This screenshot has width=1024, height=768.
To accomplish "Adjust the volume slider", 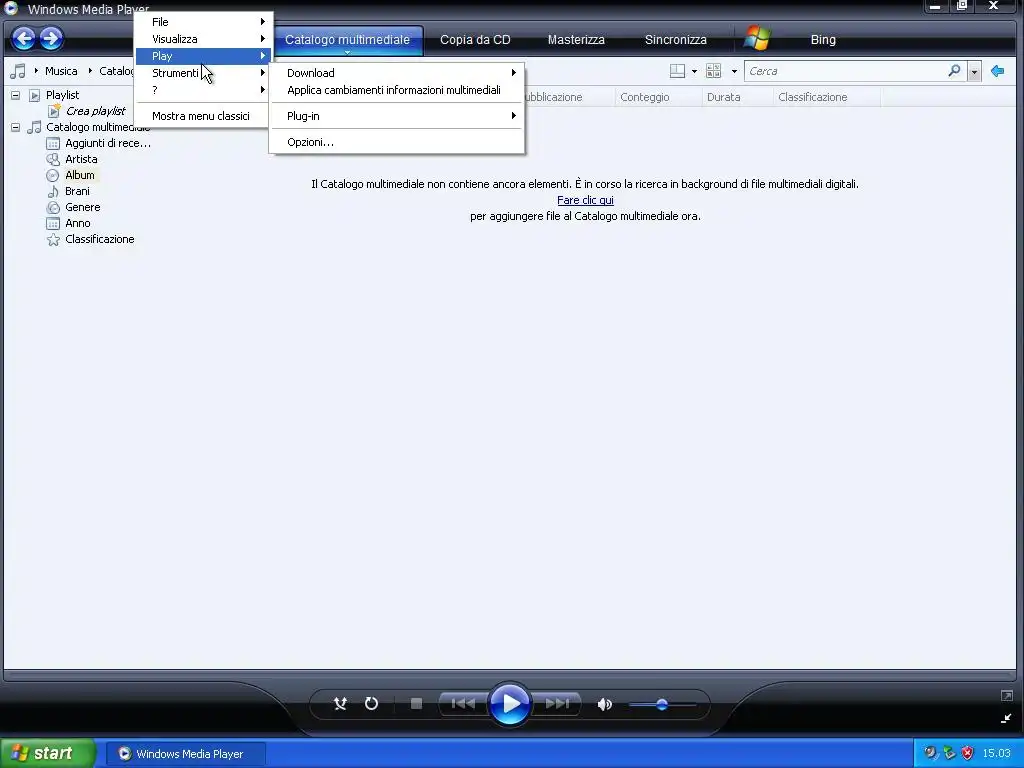I will coord(662,705).
